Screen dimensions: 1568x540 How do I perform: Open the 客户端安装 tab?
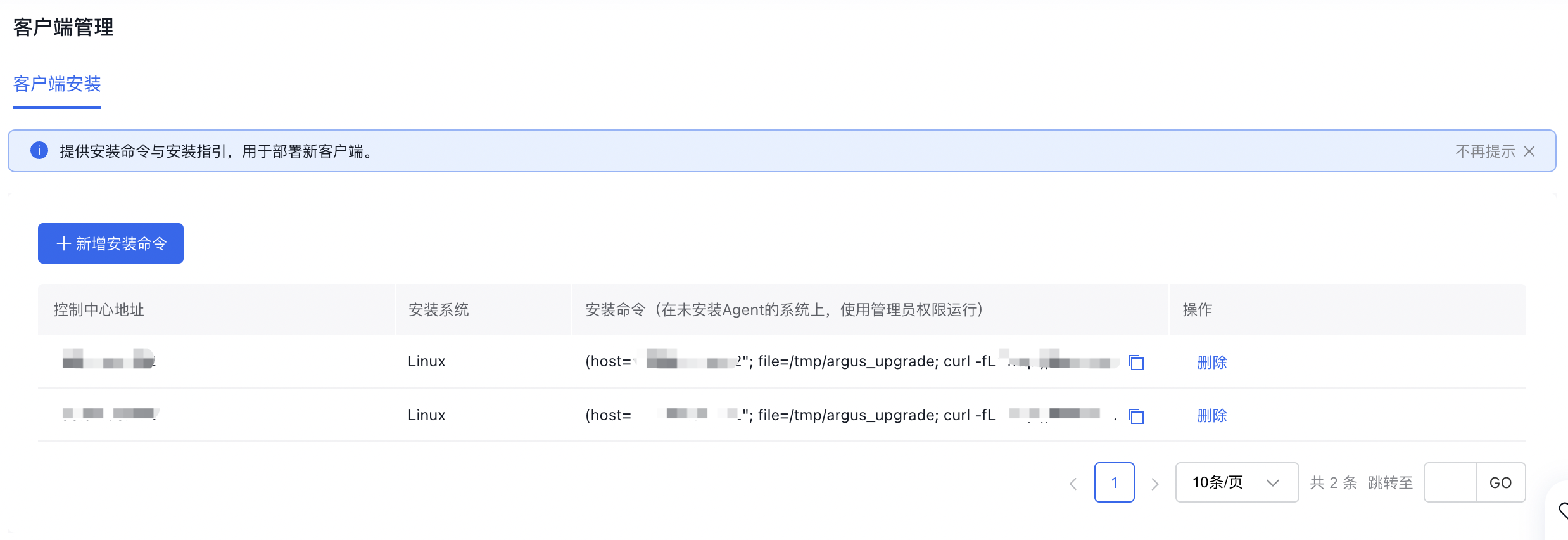(57, 84)
